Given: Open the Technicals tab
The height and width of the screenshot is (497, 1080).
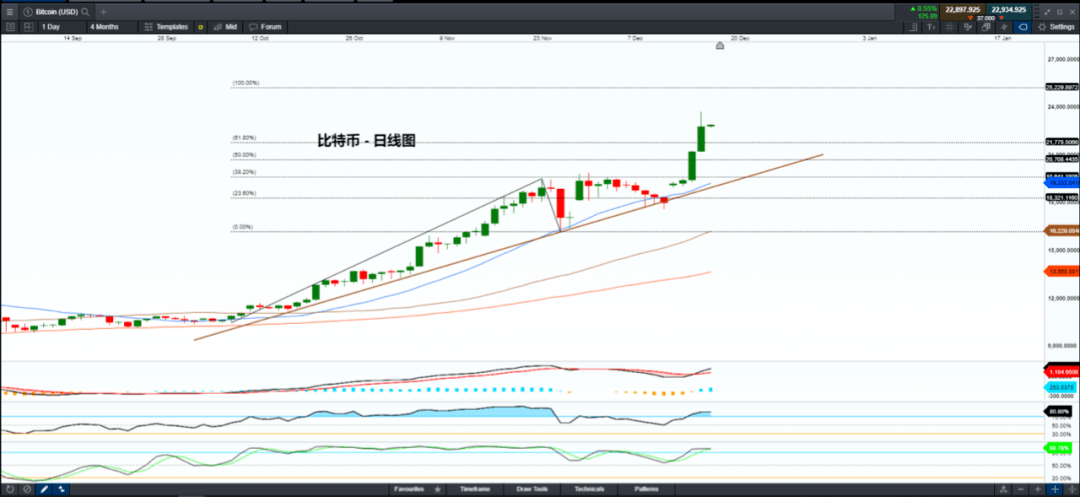Looking at the screenshot, I should 590,489.
